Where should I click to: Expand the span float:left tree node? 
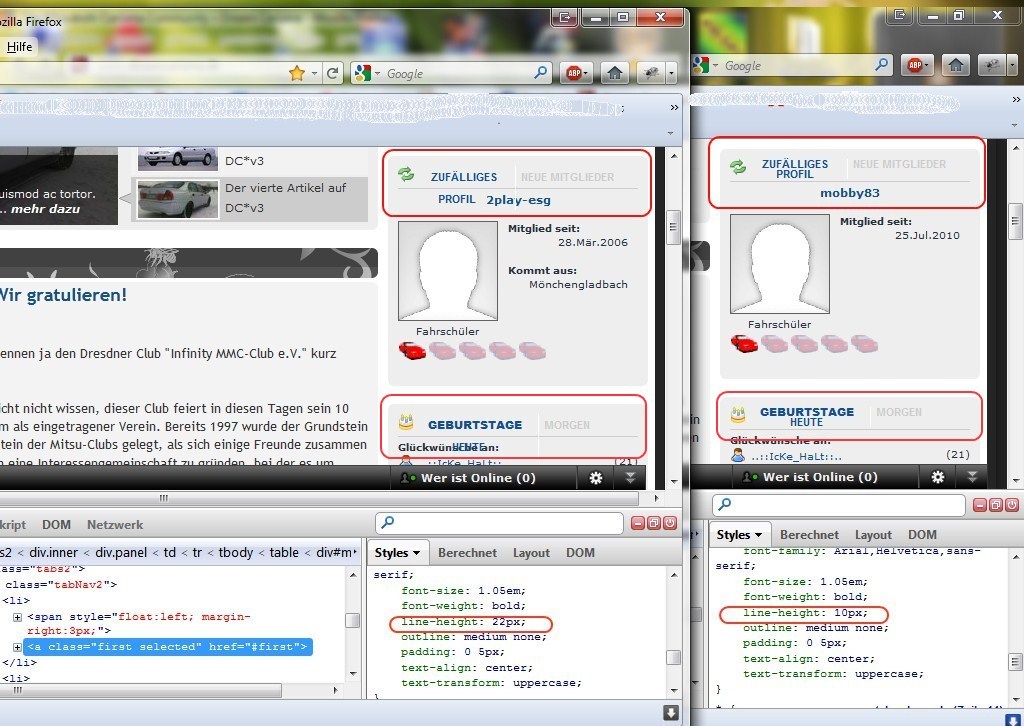point(17,617)
